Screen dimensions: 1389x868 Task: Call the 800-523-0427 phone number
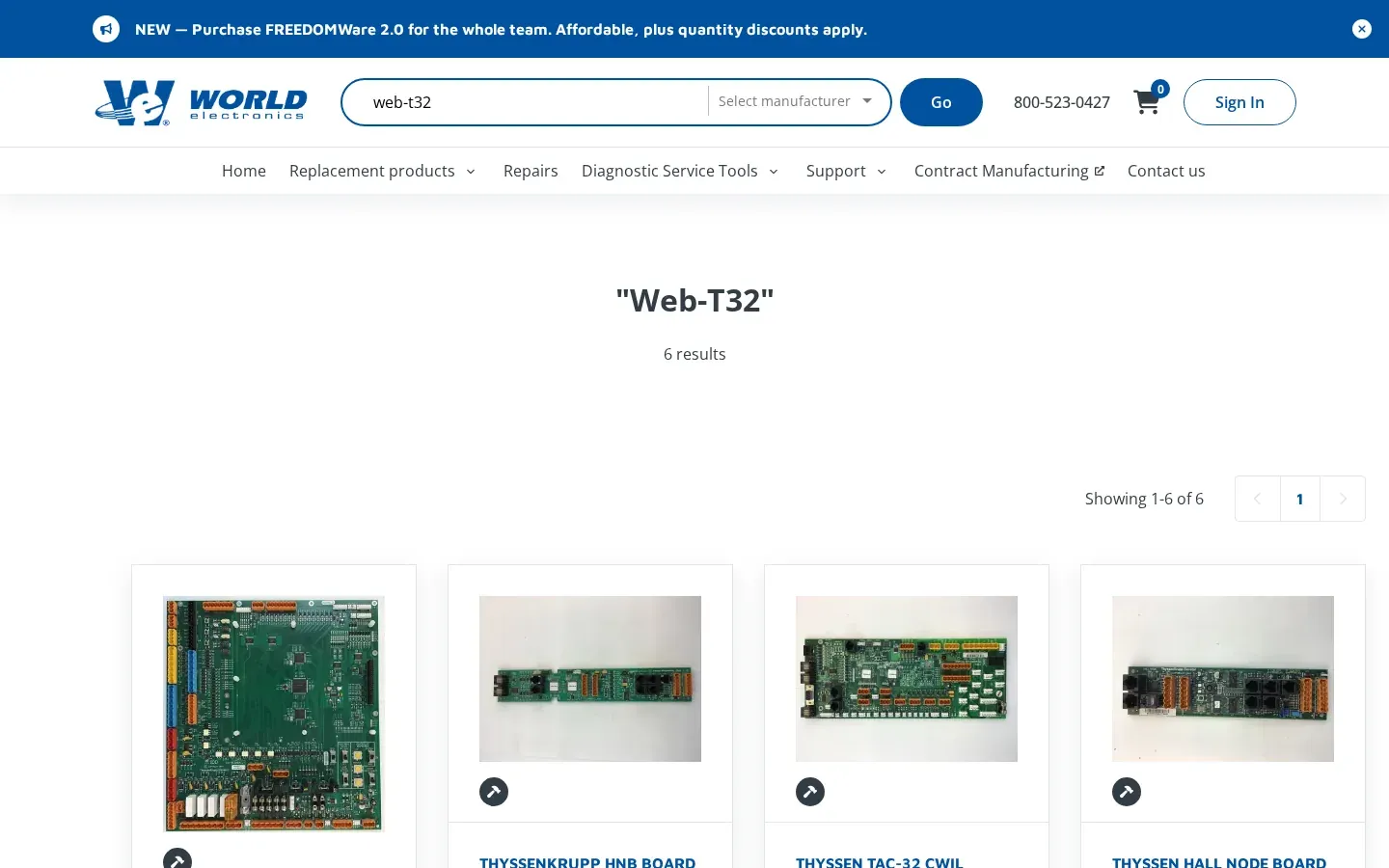click(x=1062, y=102)
